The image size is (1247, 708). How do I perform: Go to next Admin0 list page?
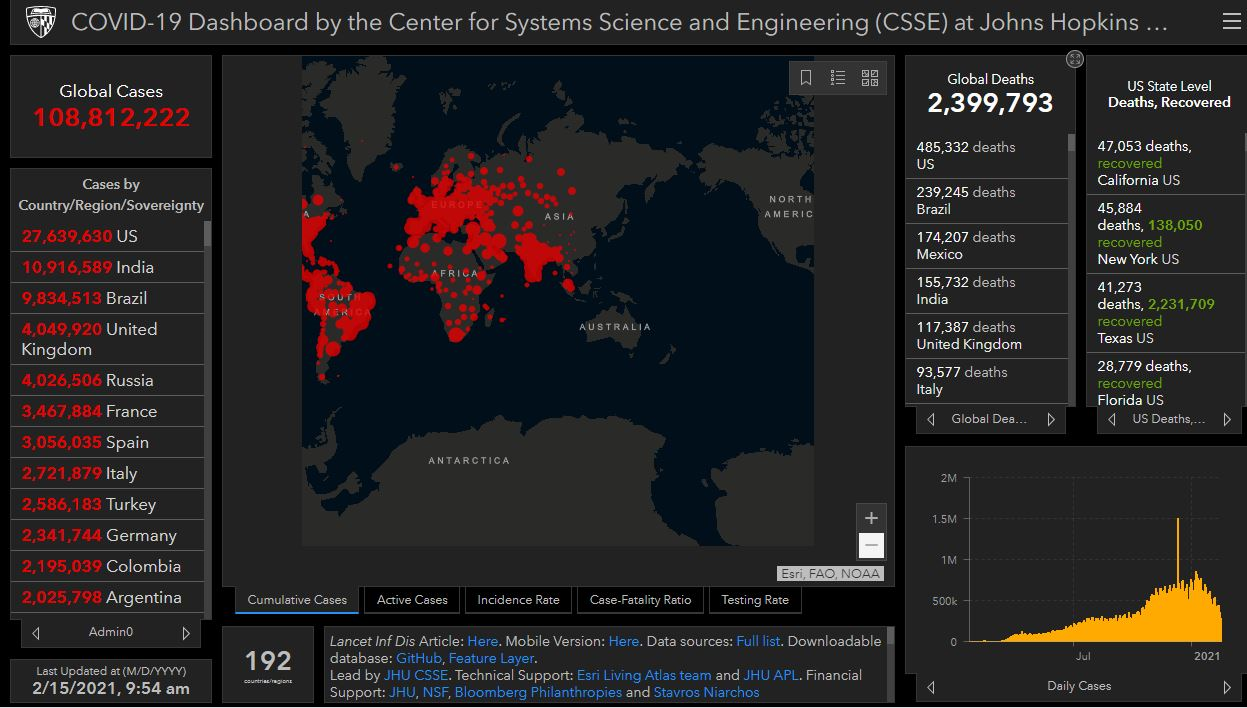(185, 633)
